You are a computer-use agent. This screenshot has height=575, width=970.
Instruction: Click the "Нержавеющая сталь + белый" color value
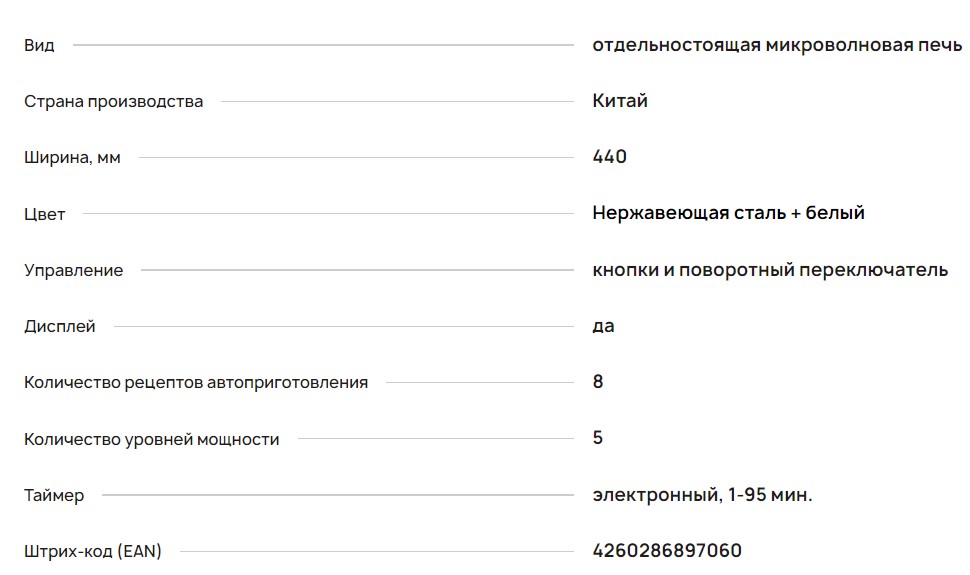[728, 213]
